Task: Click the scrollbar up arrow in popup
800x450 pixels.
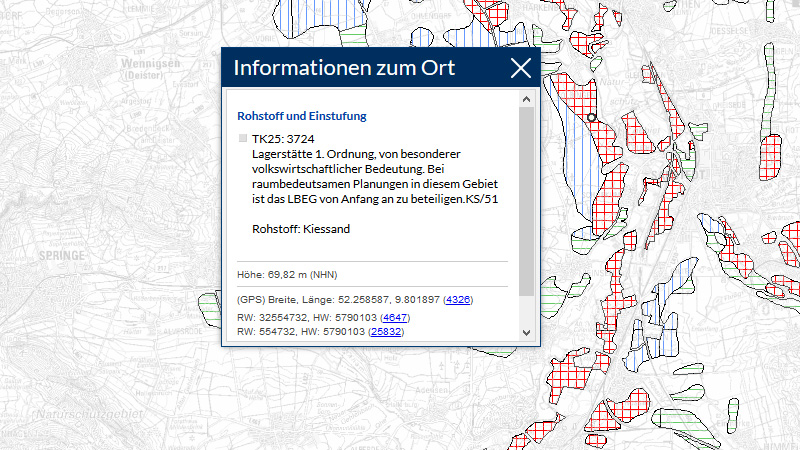Action: coord(526,100)
